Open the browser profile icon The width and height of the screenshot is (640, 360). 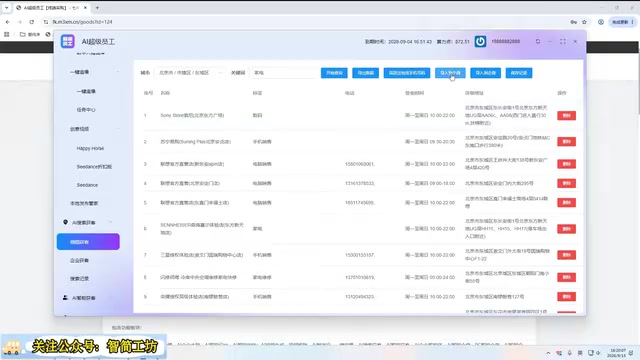[x=601, y=22]
